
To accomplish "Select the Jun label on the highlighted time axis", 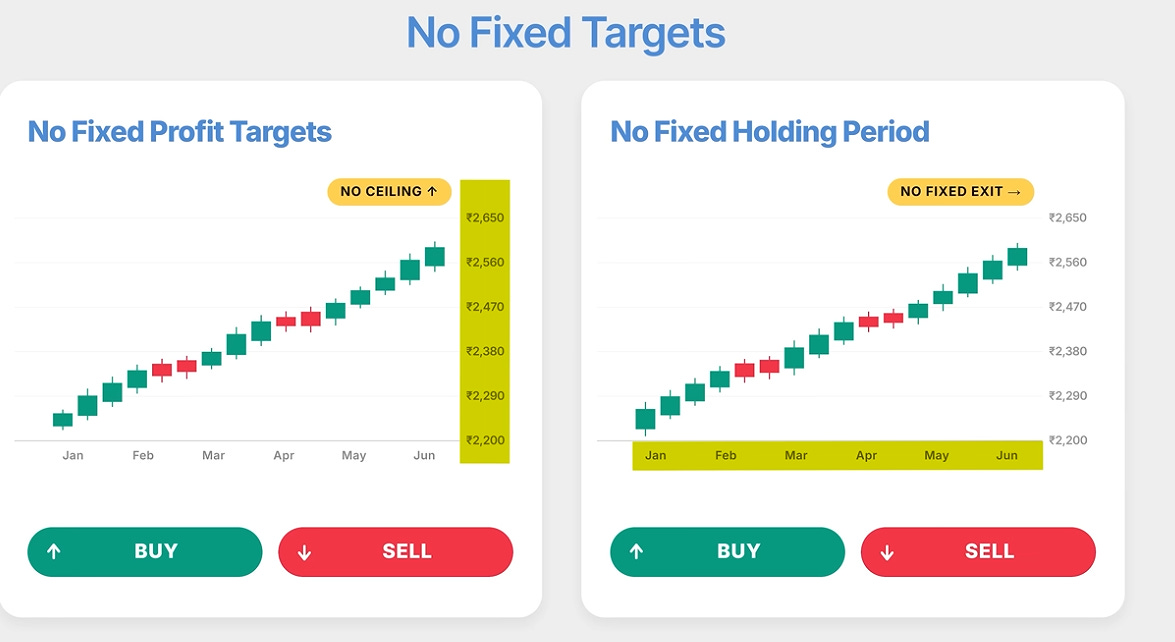I will click(1006, 455).
